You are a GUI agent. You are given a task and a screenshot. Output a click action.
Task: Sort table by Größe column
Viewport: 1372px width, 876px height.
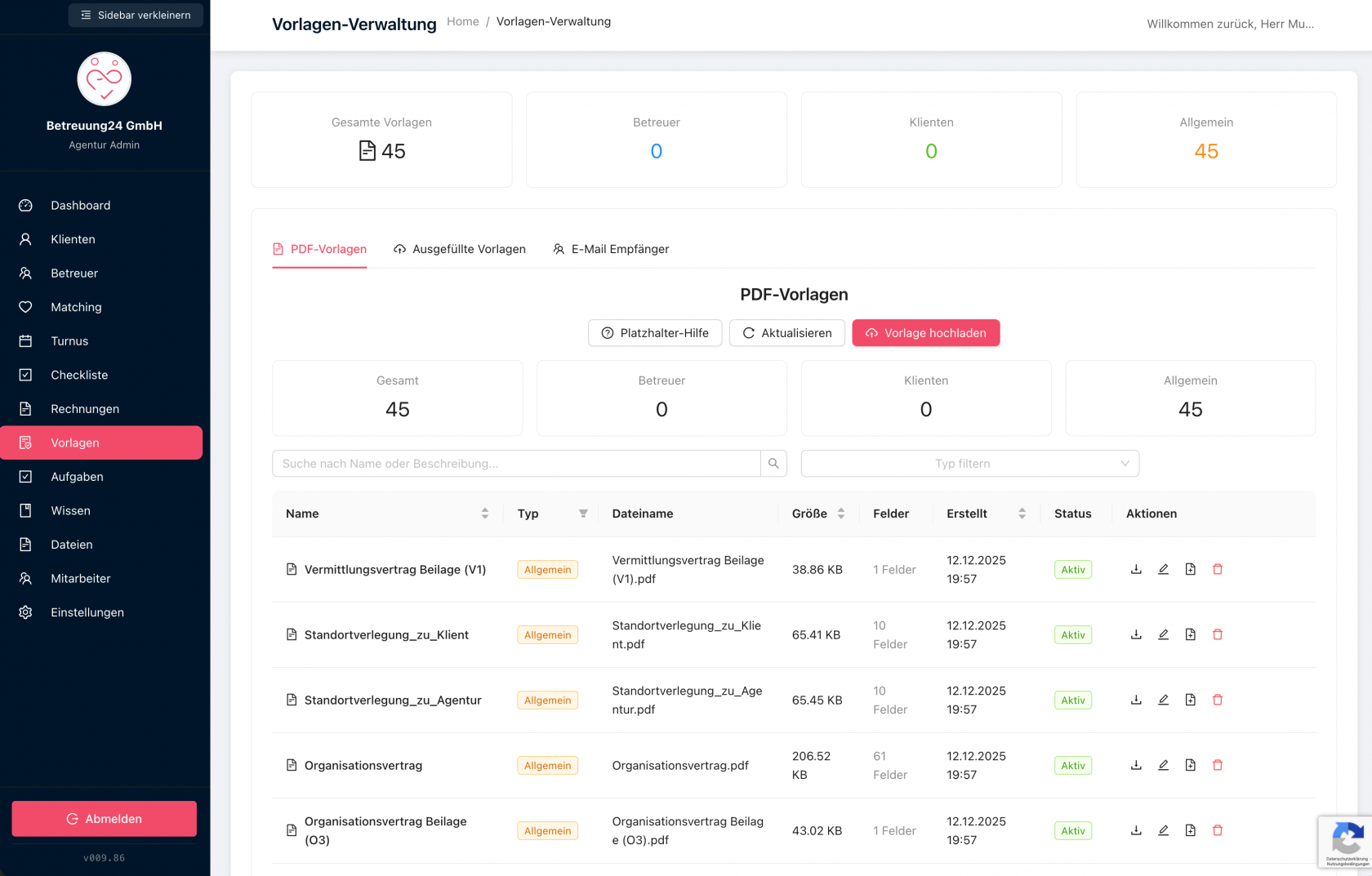[x=841, y=514]
